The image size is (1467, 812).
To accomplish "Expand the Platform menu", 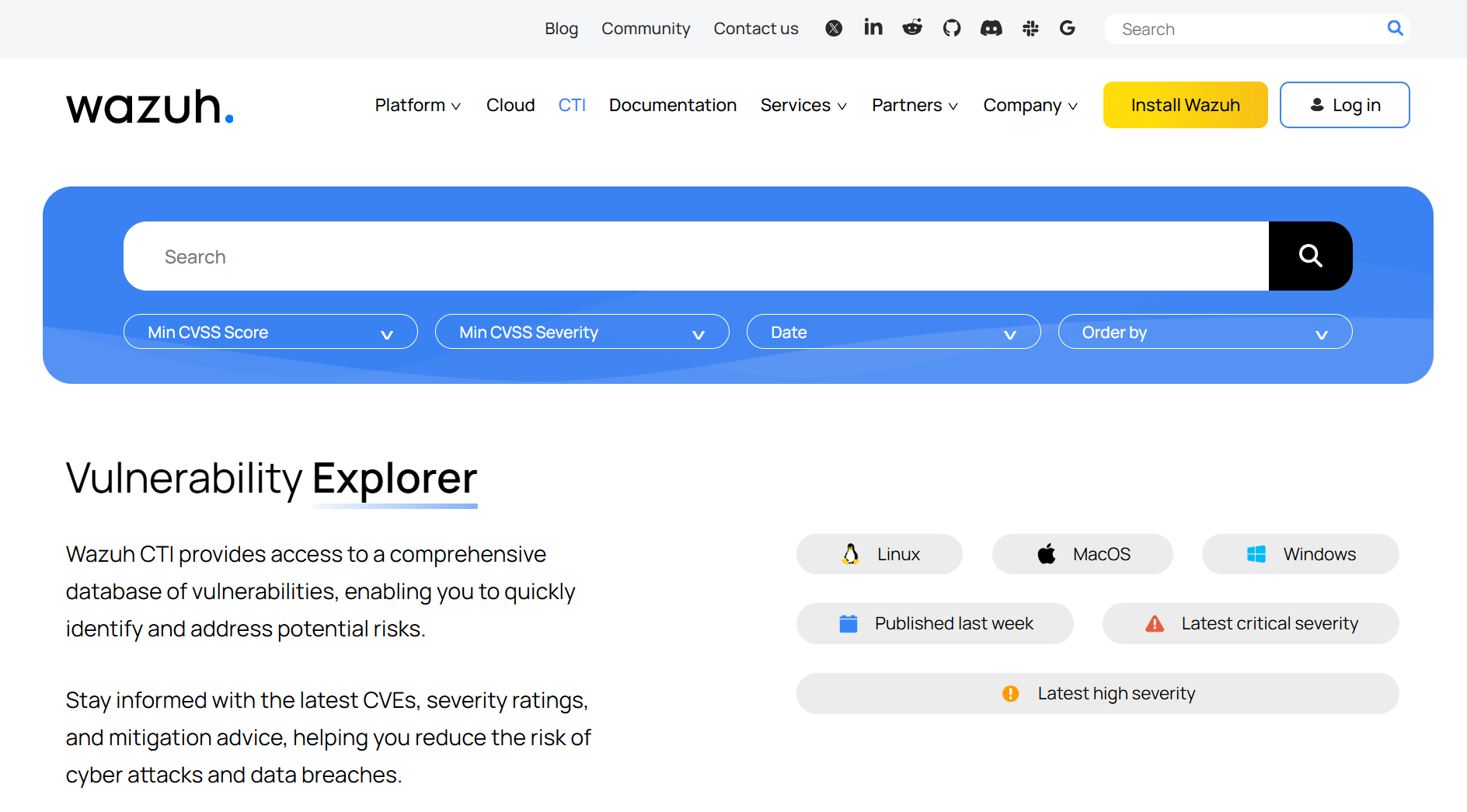I will 418,105.
